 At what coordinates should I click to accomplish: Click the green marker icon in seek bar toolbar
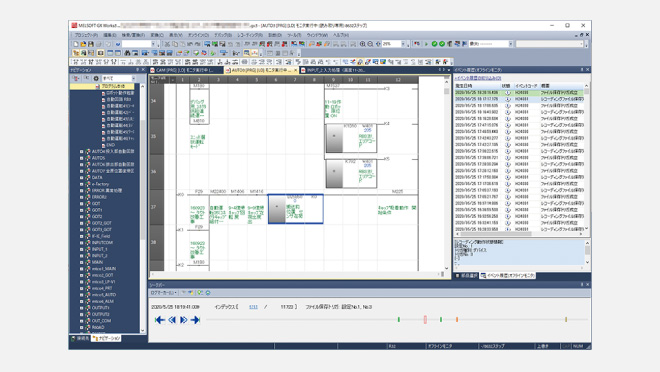point(201,292)
